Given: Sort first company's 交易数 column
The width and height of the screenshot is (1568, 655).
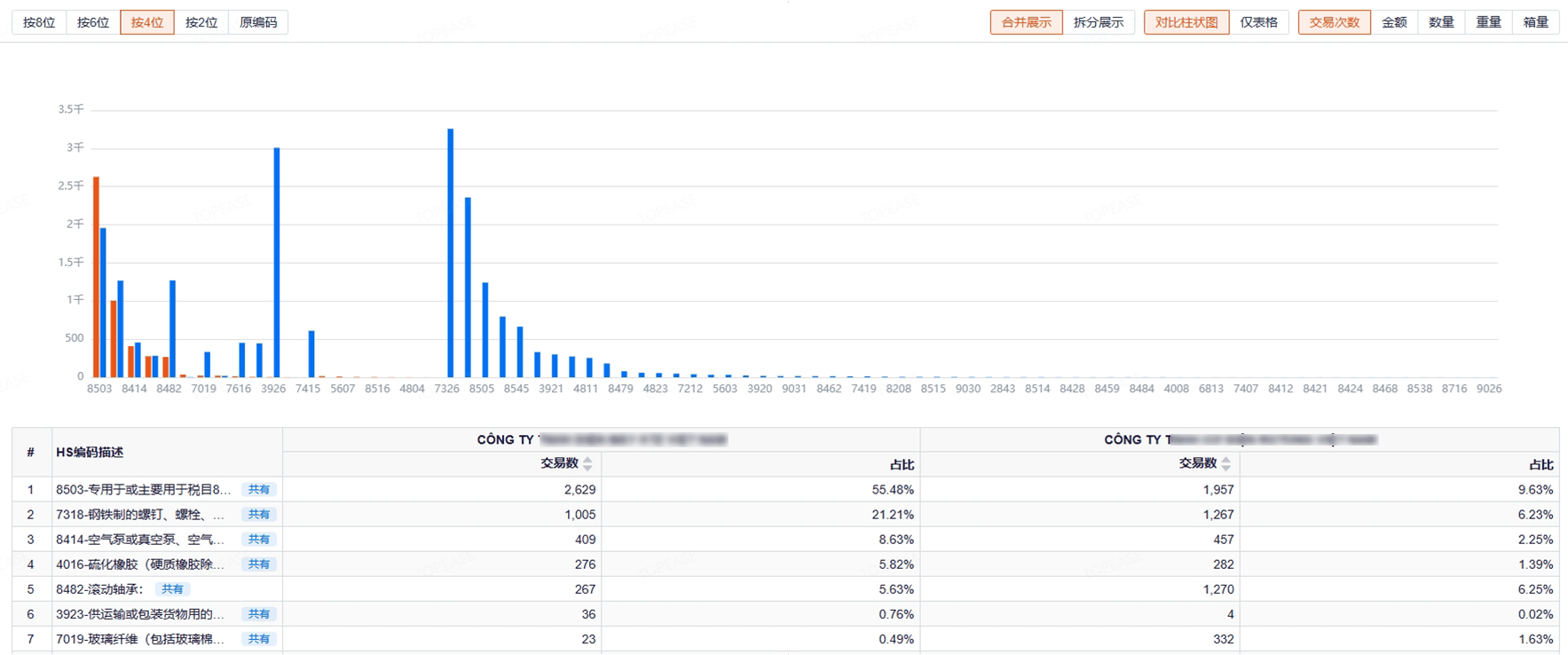Looking at the screenshot, I should (587, 464).
